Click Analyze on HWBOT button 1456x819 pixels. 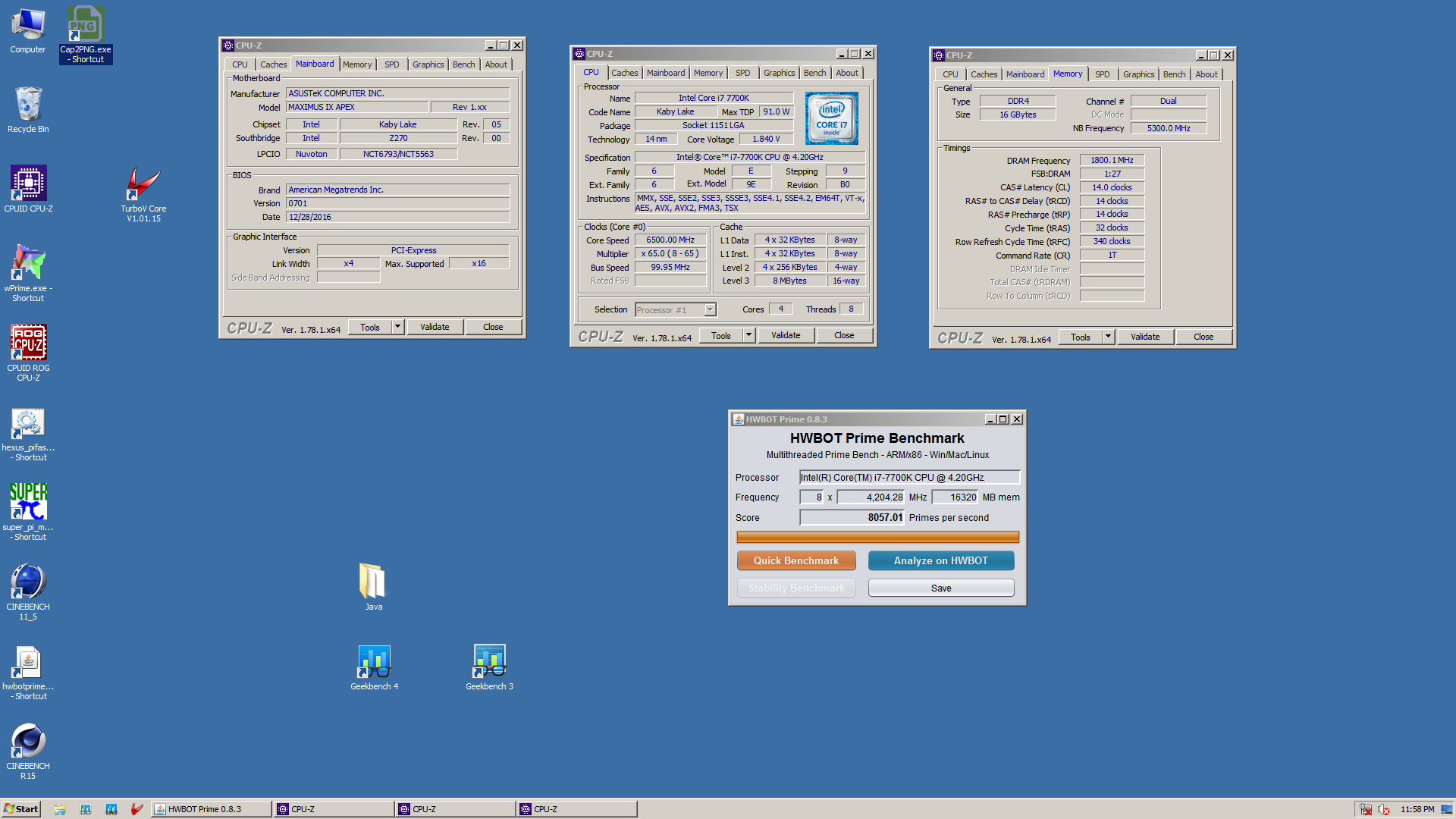(941, 560)
